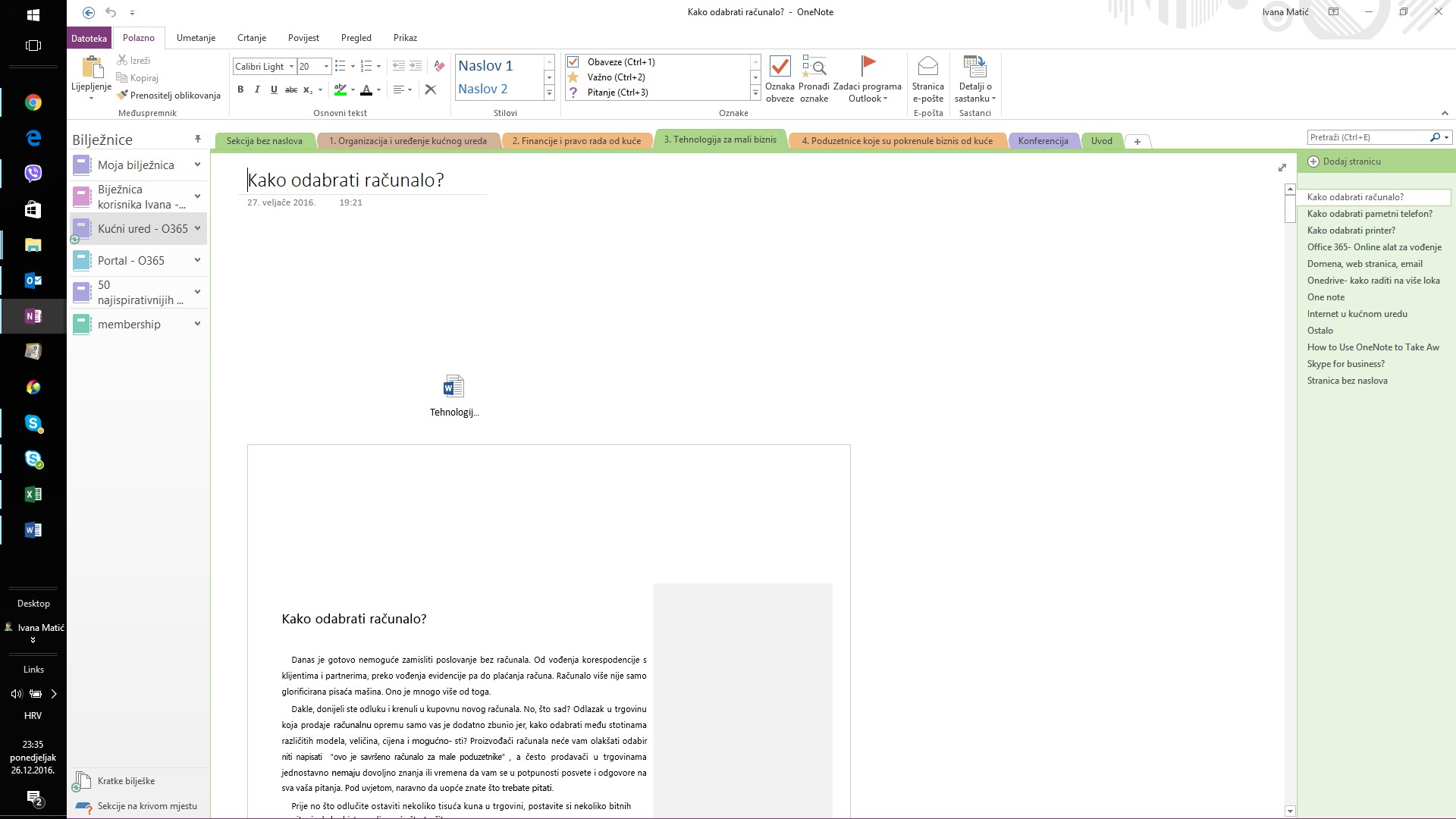This screenshot has height=819, width=1456.
Task: Open the font size dropdown
Action: 327,67
